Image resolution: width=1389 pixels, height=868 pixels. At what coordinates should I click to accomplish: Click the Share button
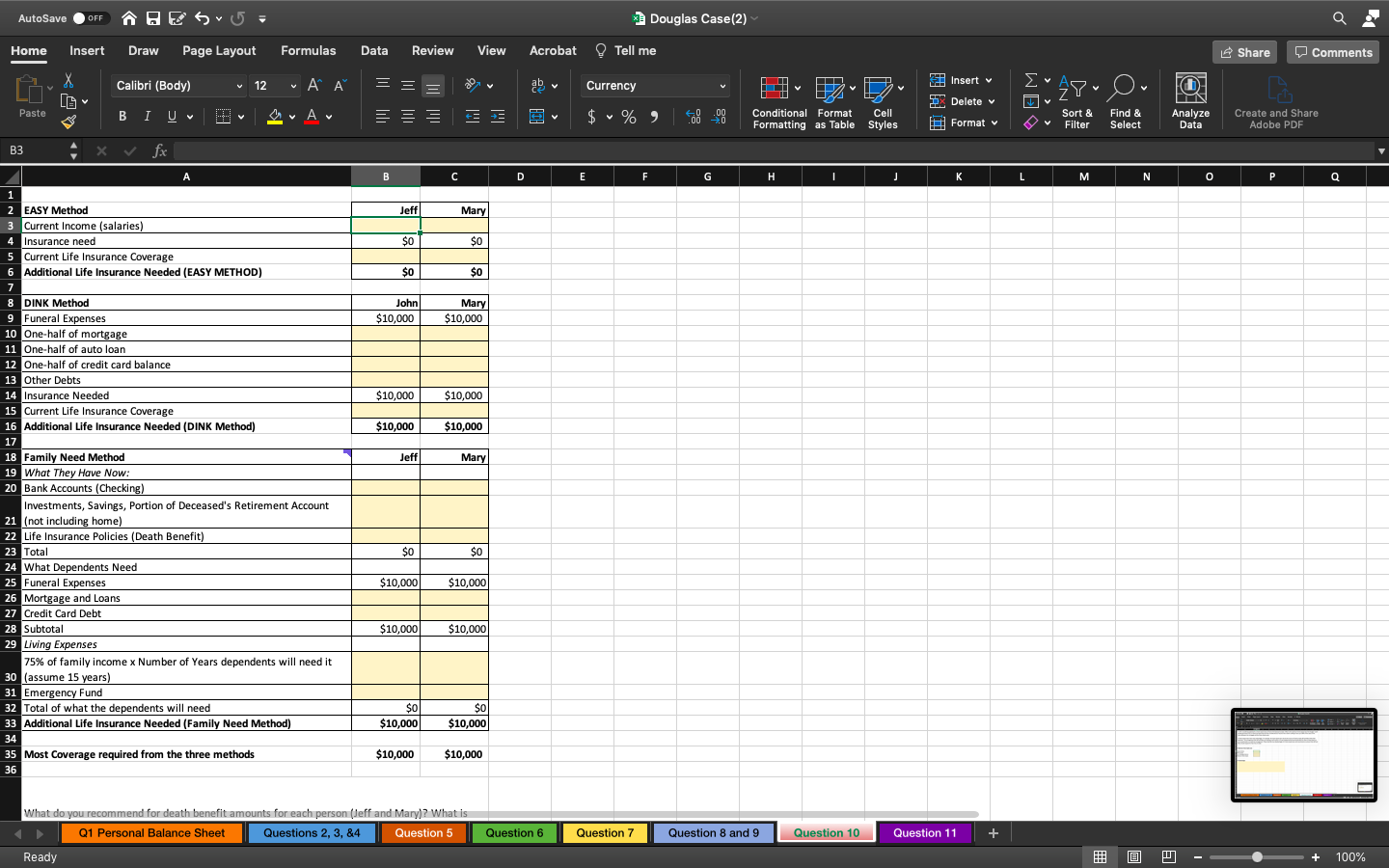pyautogui.click(x=1244, y=52)
